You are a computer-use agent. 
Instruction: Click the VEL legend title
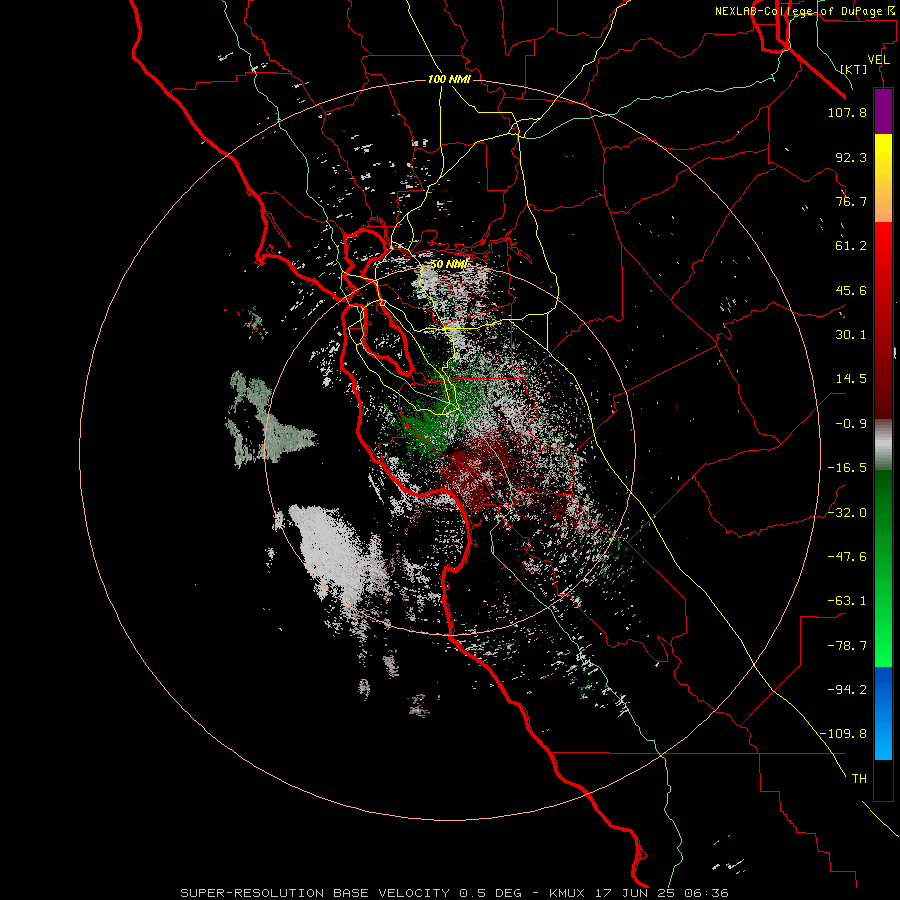click(x=878, y=60)
